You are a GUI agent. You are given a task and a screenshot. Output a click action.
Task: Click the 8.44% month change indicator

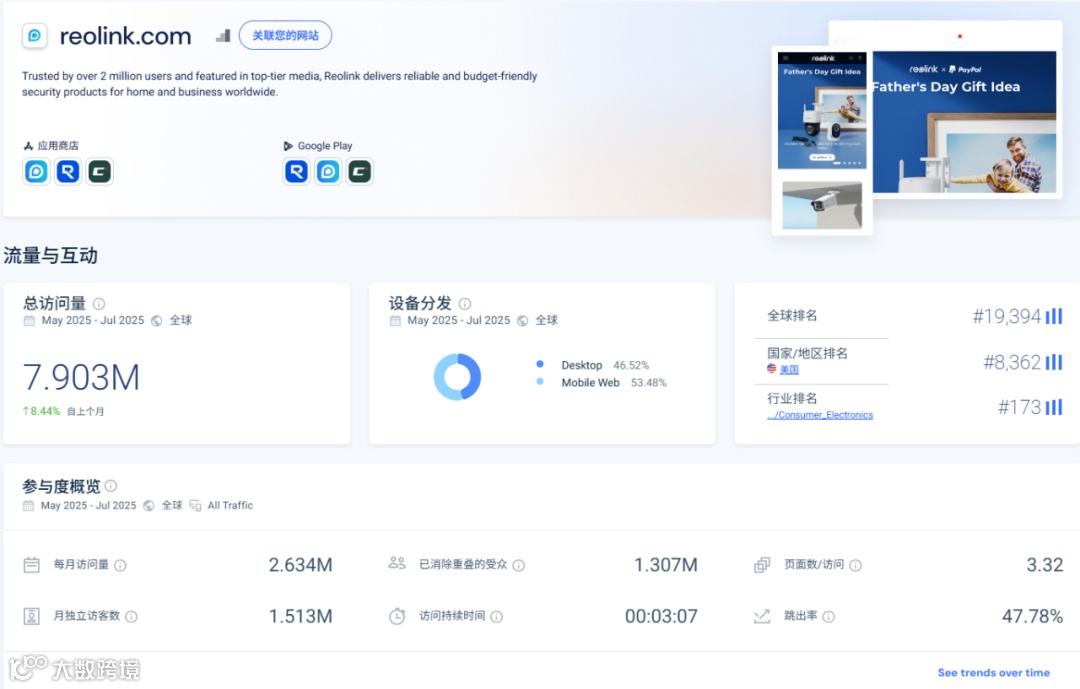pos(41,411)
